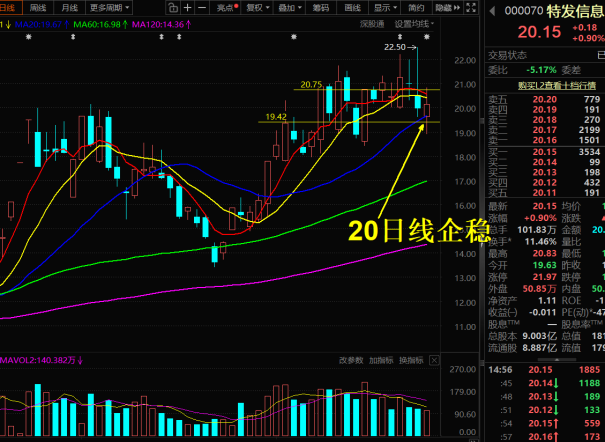Select the 日线 daily period tab

click(8, 7)
